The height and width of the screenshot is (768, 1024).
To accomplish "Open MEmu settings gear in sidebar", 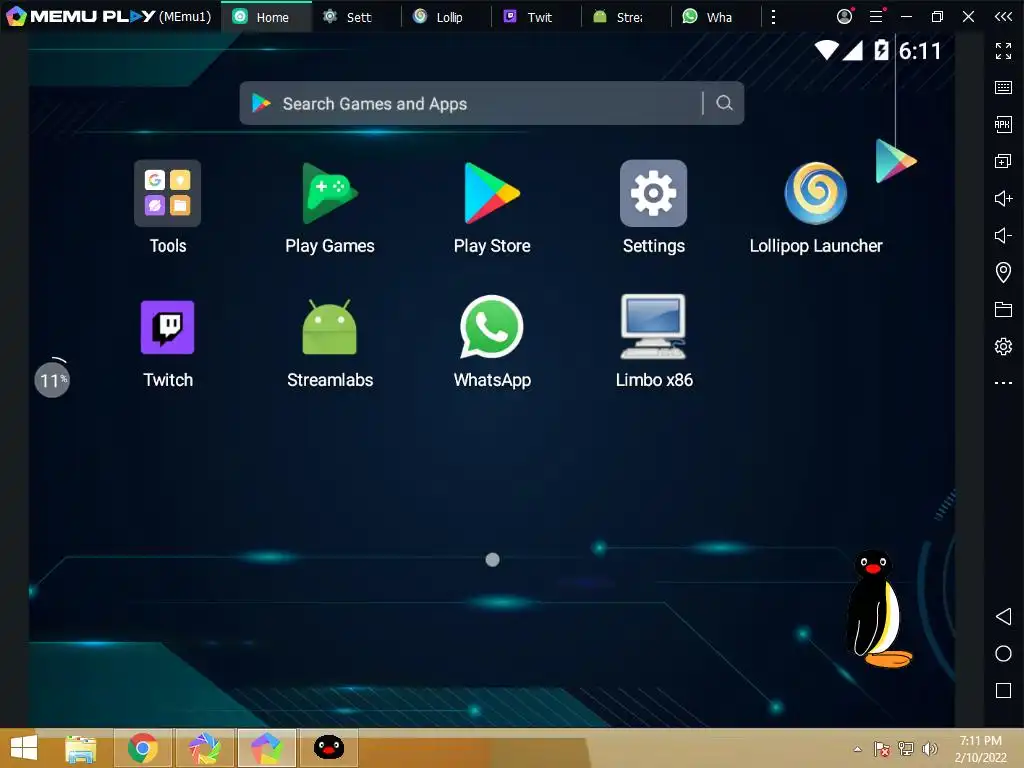I will (1003, 346).
